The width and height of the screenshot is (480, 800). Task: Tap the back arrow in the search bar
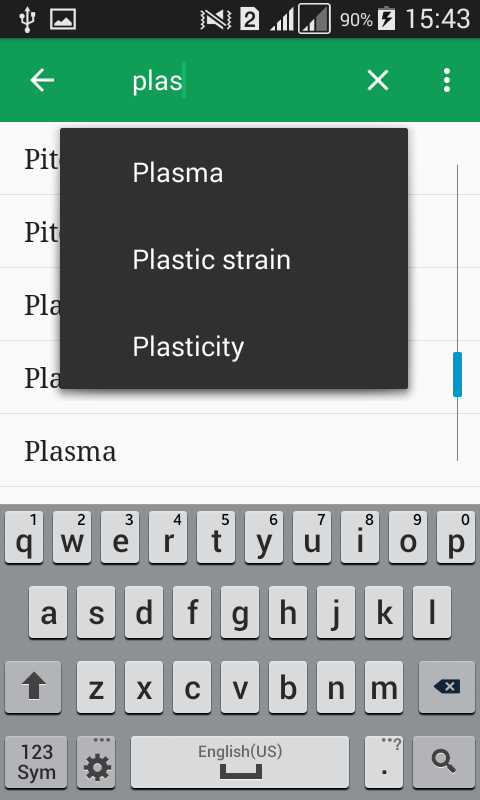(42, 80)
